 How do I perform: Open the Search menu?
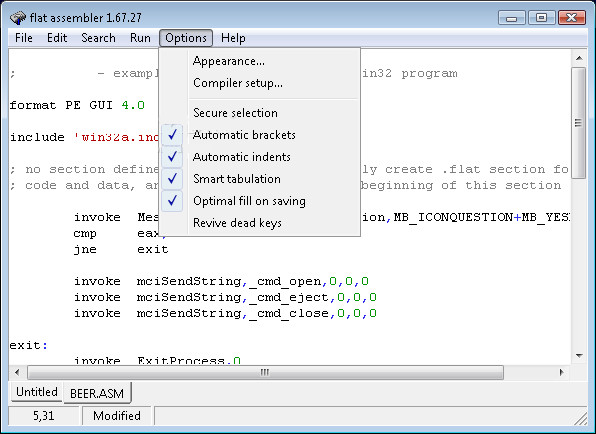(98, 38)
